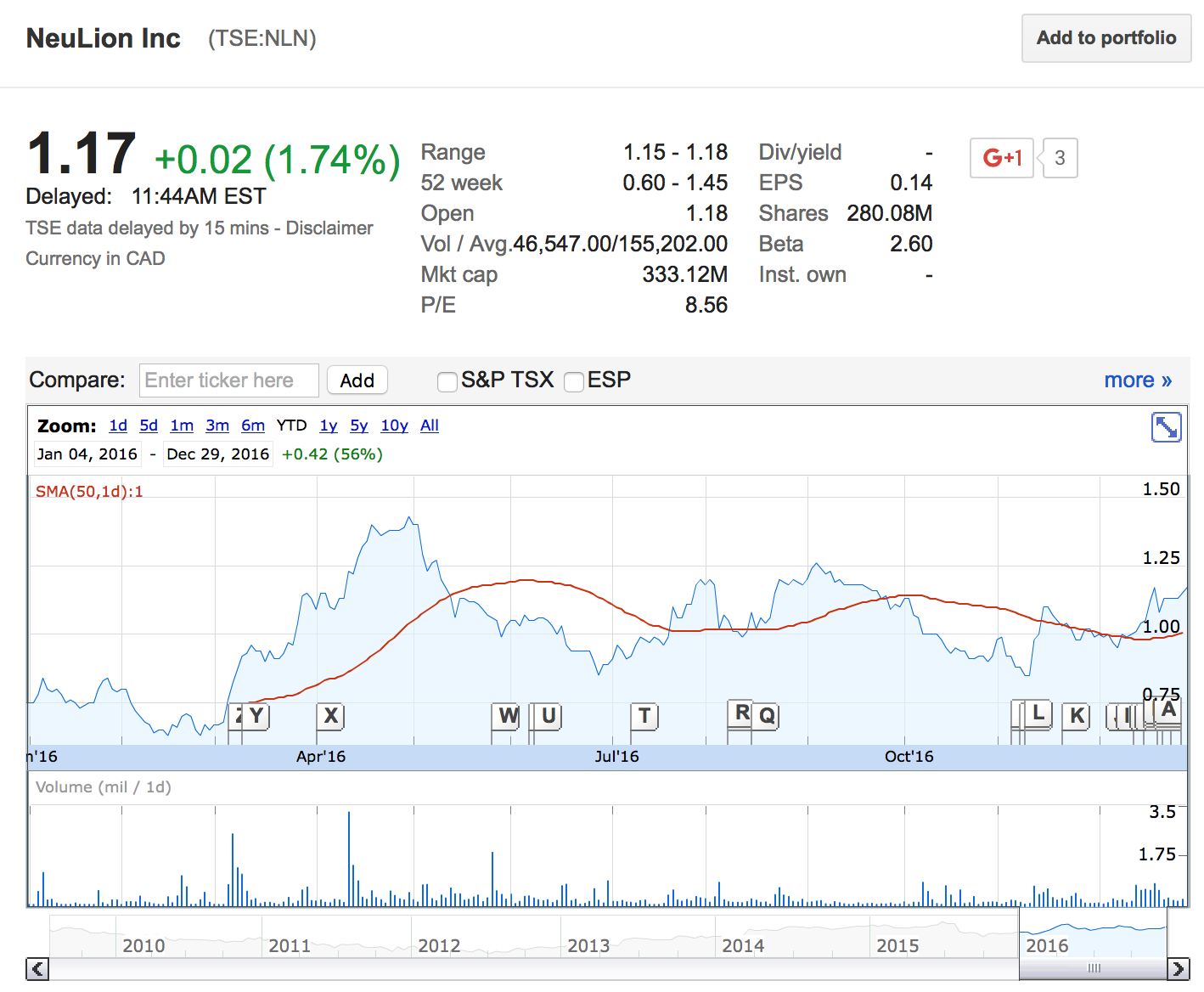This screenshot has height=992, width=1204.
Task: Open news flag Y on the chart
Action: [256, 716]
